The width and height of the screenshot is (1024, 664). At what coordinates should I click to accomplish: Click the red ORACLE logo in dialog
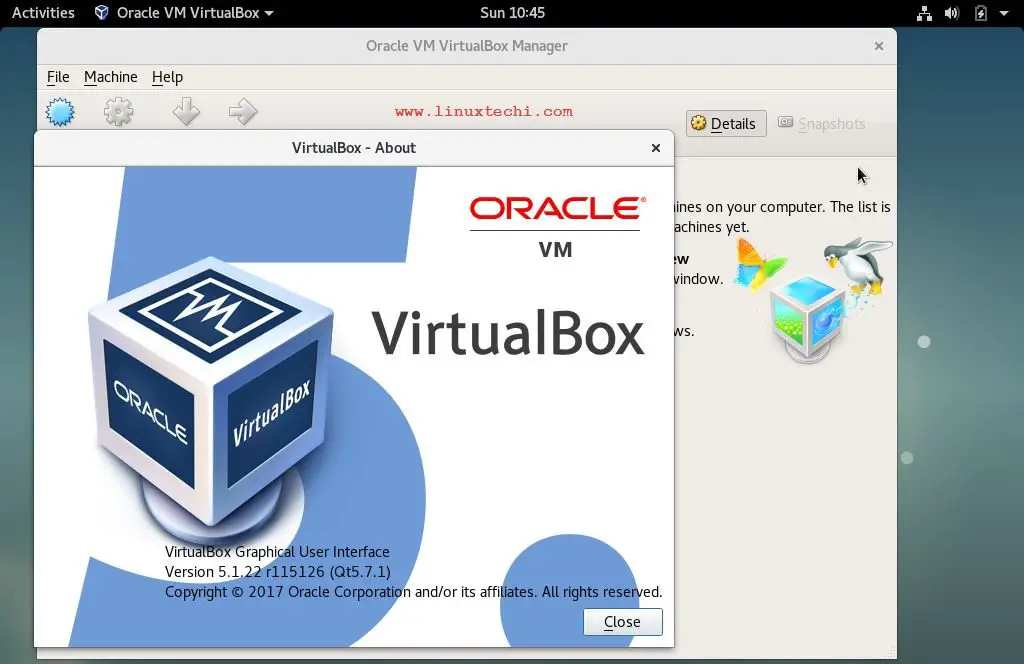pyautogui.click(x=557, y=208)
